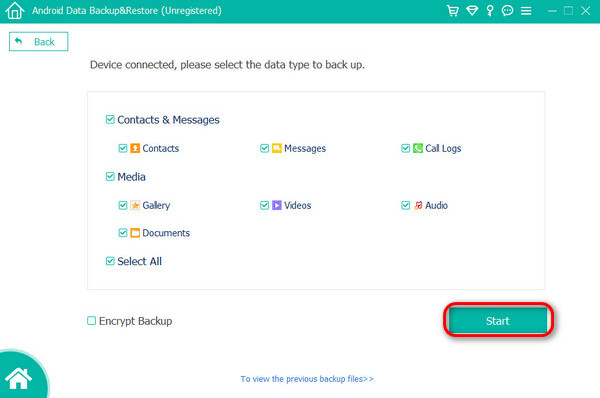
Task: Click the Documents label text
Action: pyautogui.click(x=166, y=233)
